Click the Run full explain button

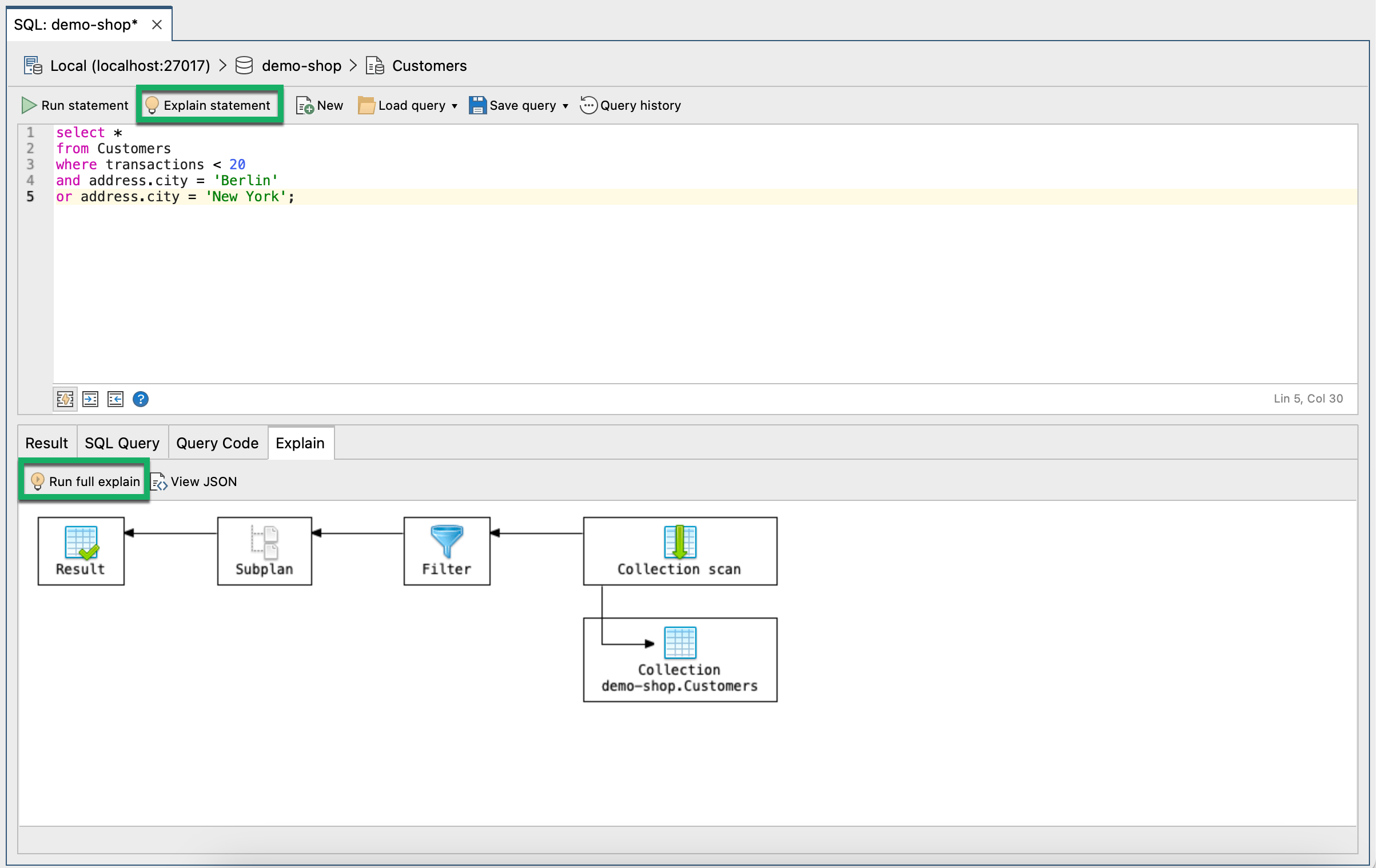pos(85,481)
